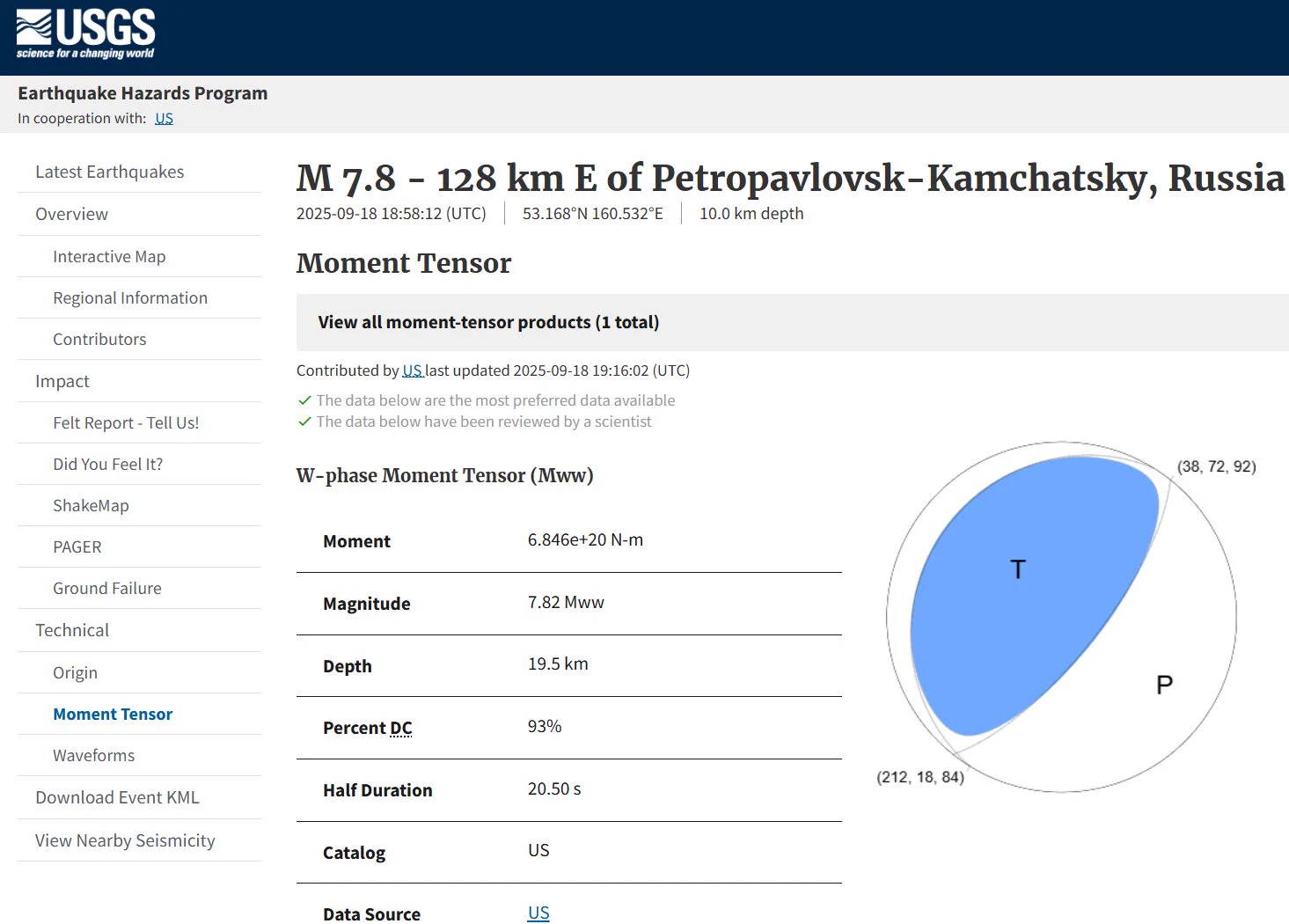Click the W-phase Moment Tensor (Mww) heading
Viewport: 1289px width, 924px height.
444,475
